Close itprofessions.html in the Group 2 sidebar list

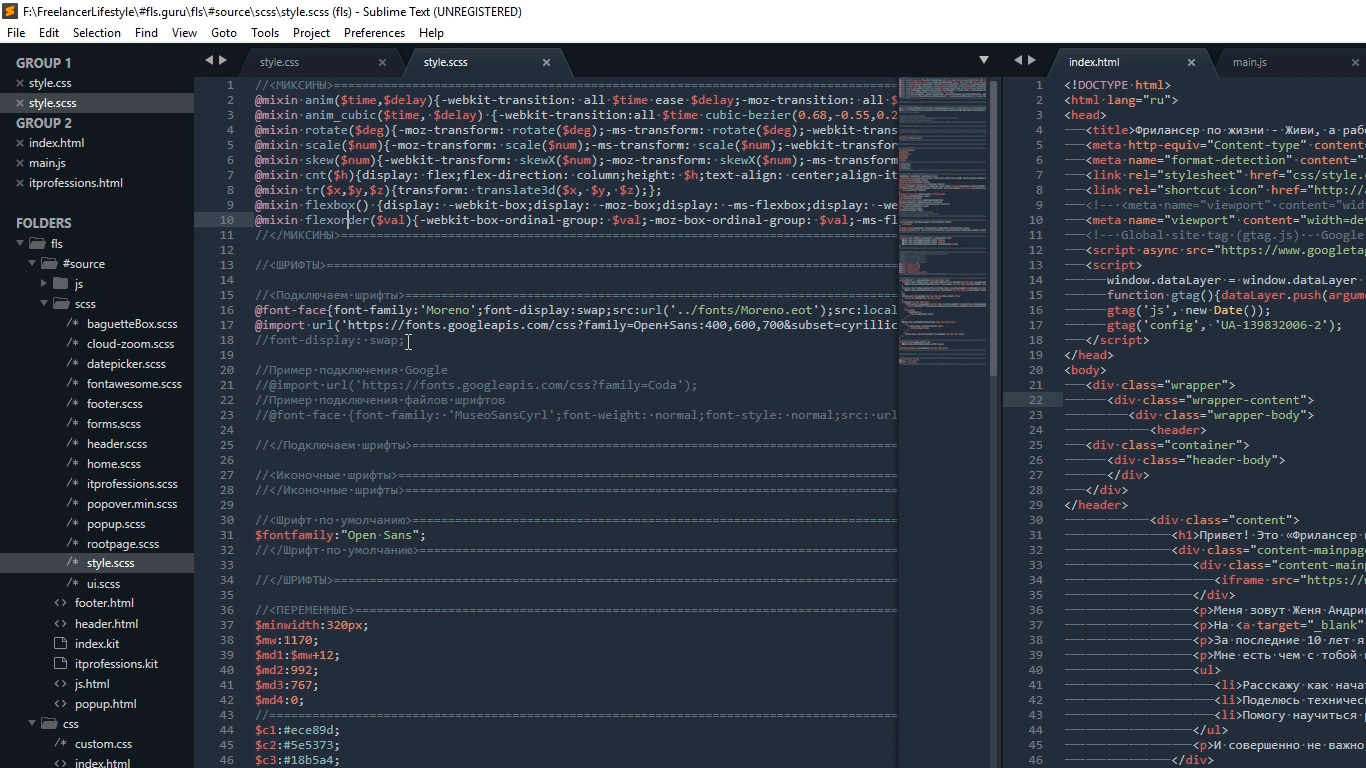click(20, 183)
